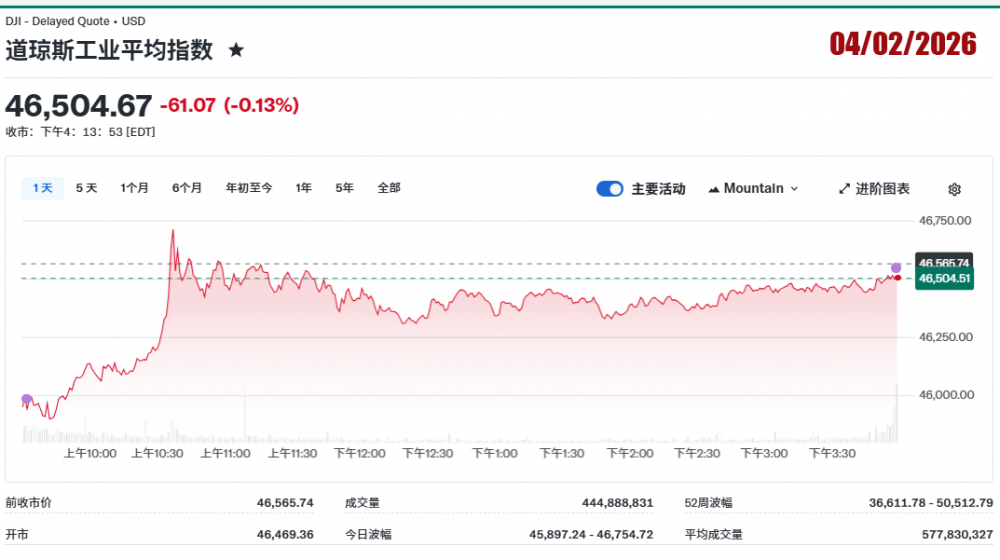This screenshot has height=560, width=1000.
Task: Click the 道琼斯工业平均指数 title
Action: (109, 50)
